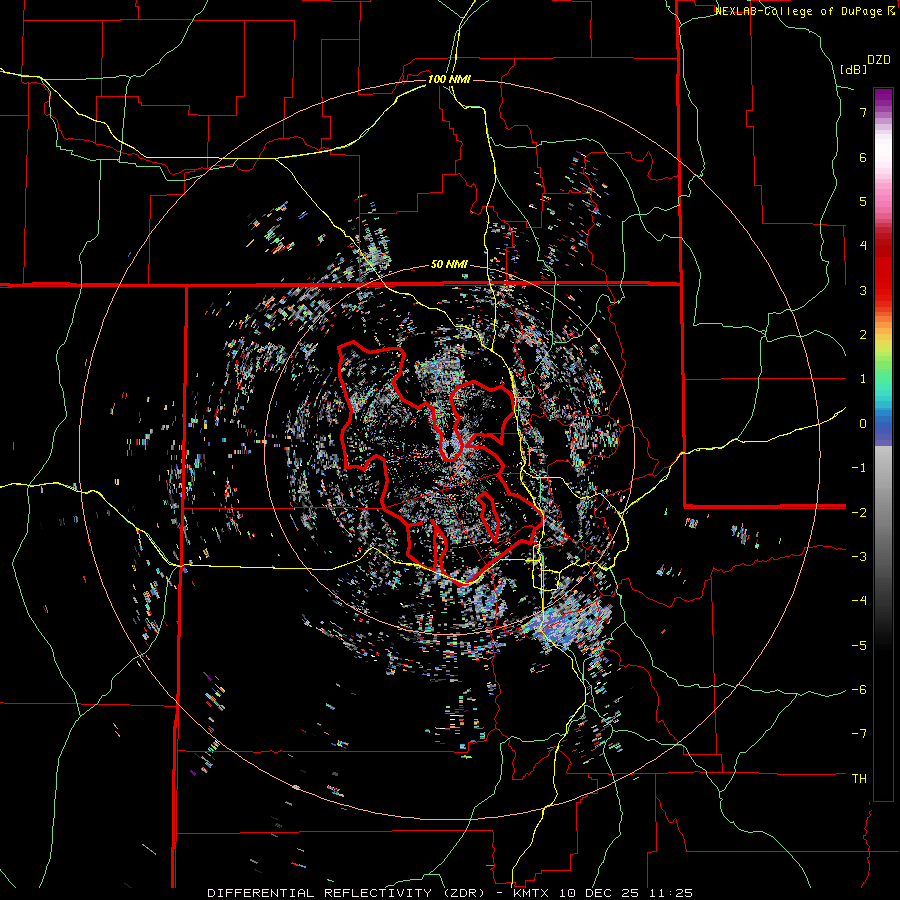Click the "4" value on the scale
The height and width of the screenshot is (900, 900).
863,245
